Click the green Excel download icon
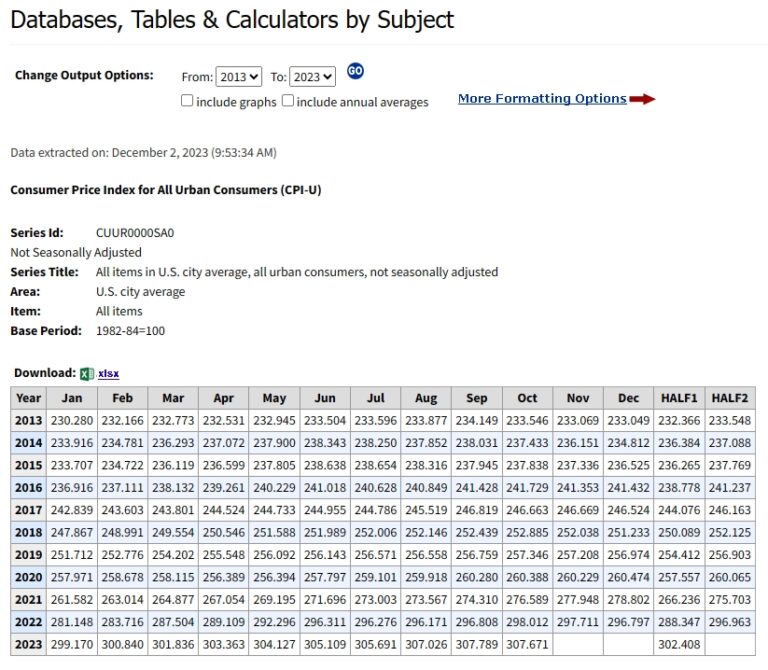Viewport: 768px width, 670px height. [87, 374]
